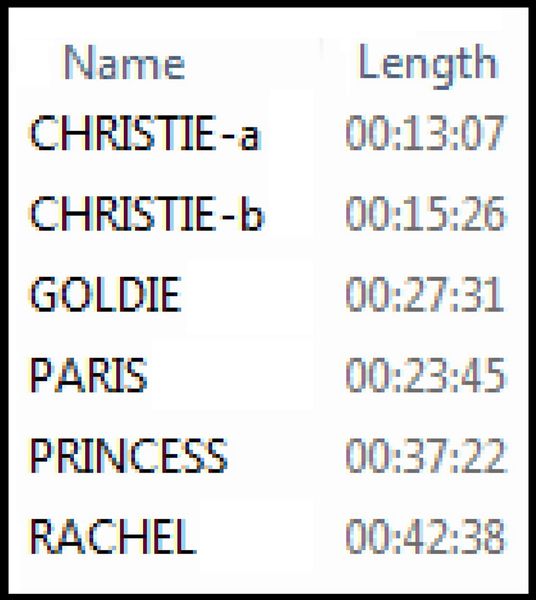This screenshot has height=600, width=536.
Task: Click blank area below the RACHEL row
Action: point(268,576)
